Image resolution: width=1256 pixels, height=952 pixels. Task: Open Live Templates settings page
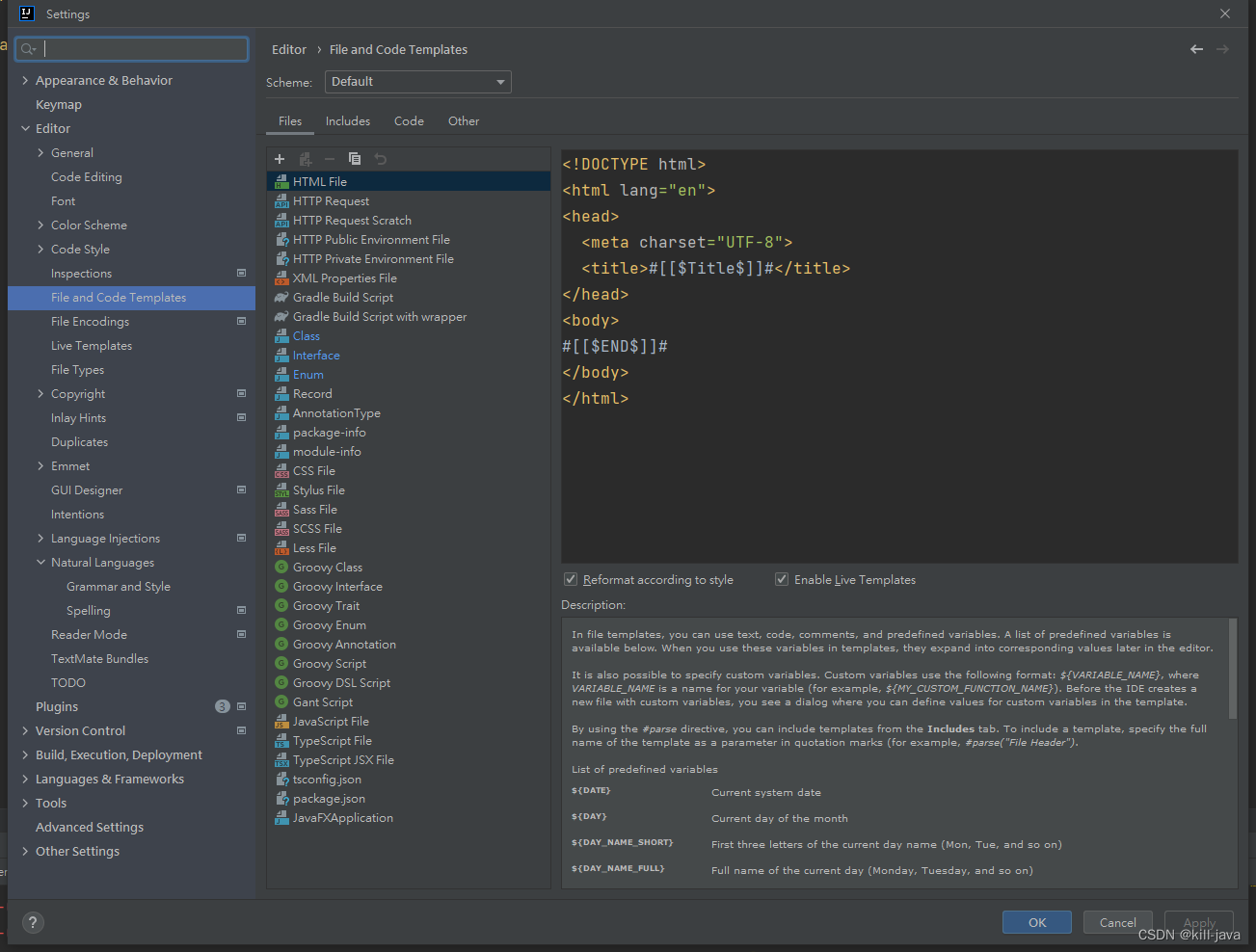[92, 345]
